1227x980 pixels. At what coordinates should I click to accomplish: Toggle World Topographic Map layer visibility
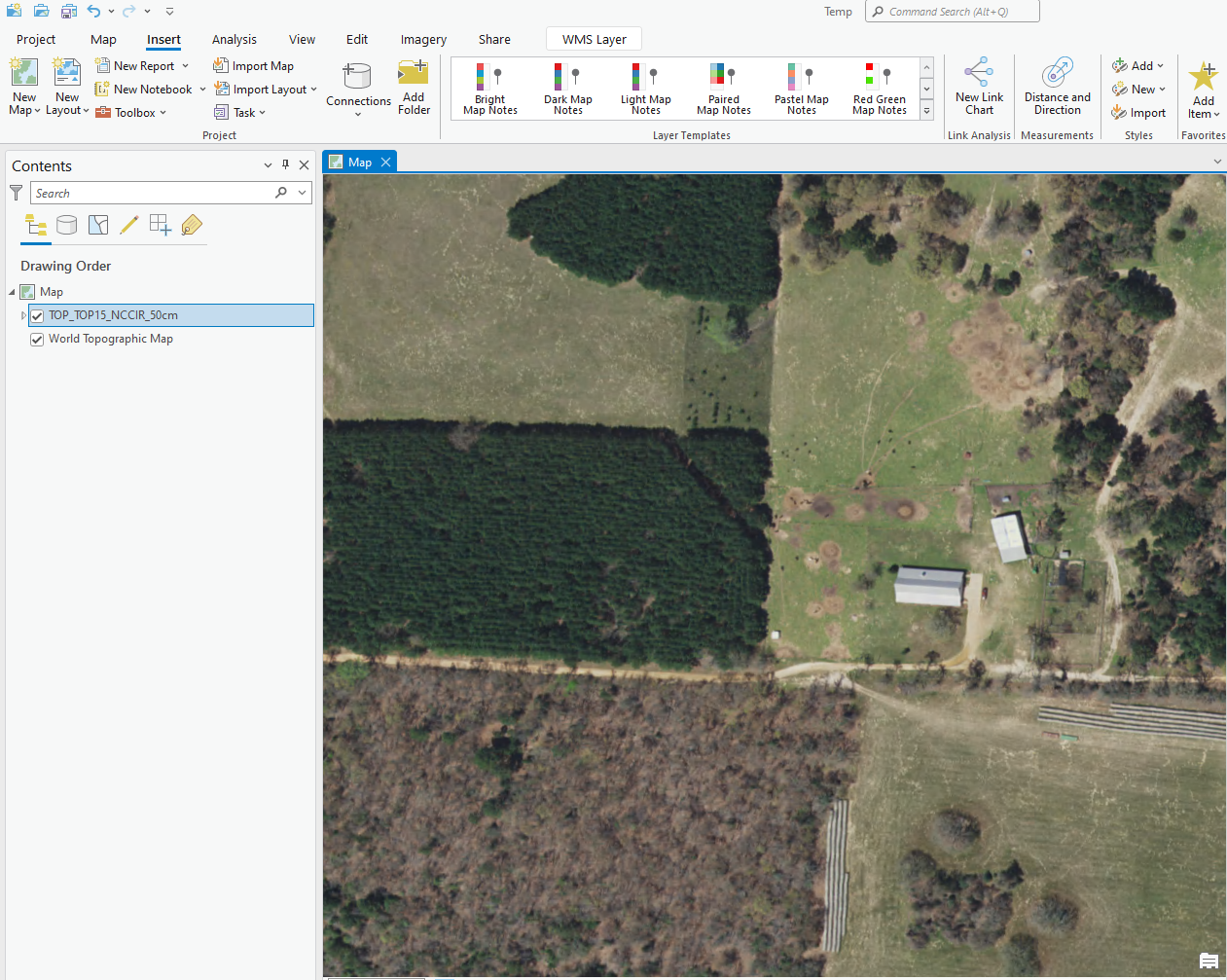tap(37, 340)
